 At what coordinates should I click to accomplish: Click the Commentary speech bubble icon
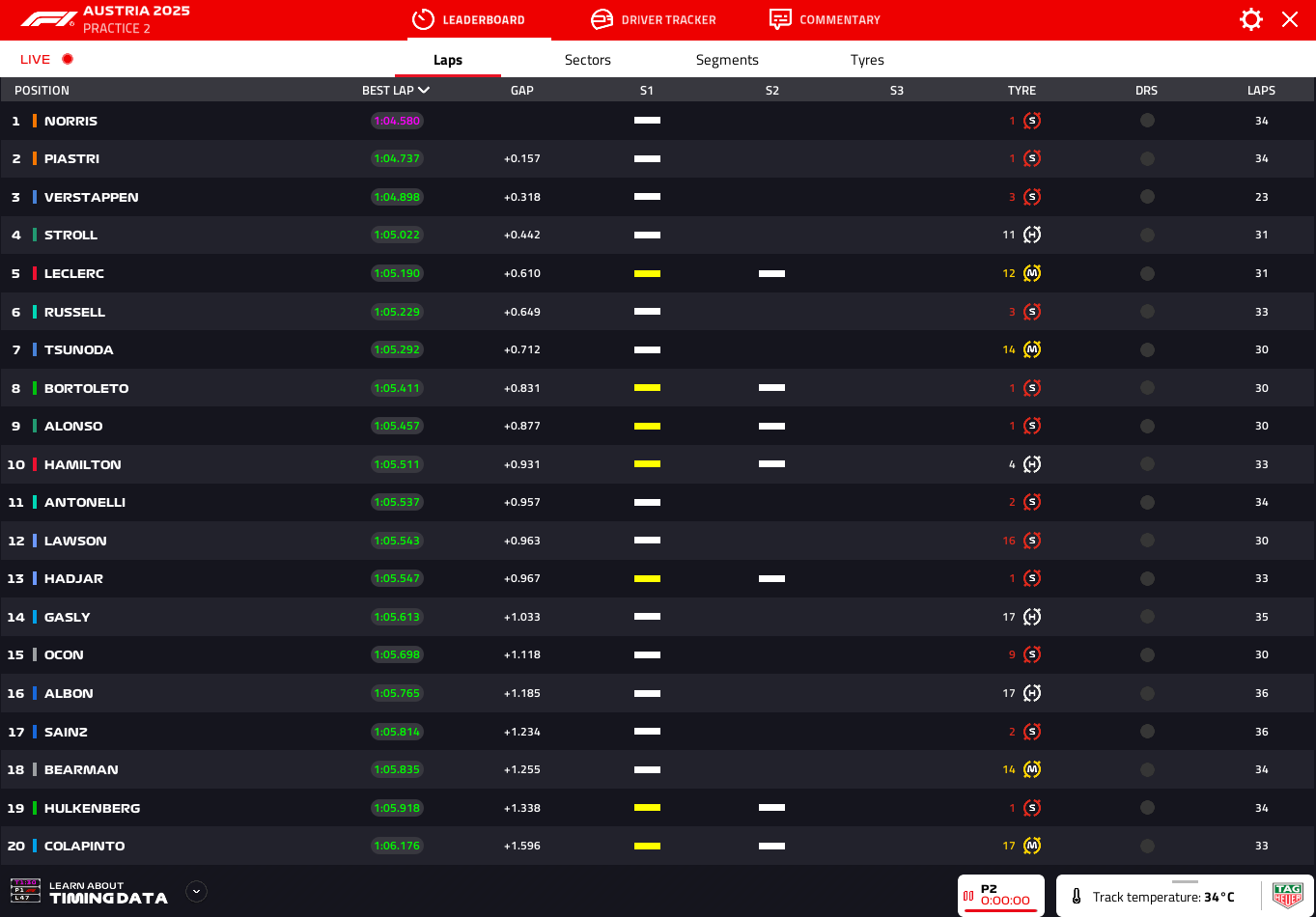coord(780,19)
